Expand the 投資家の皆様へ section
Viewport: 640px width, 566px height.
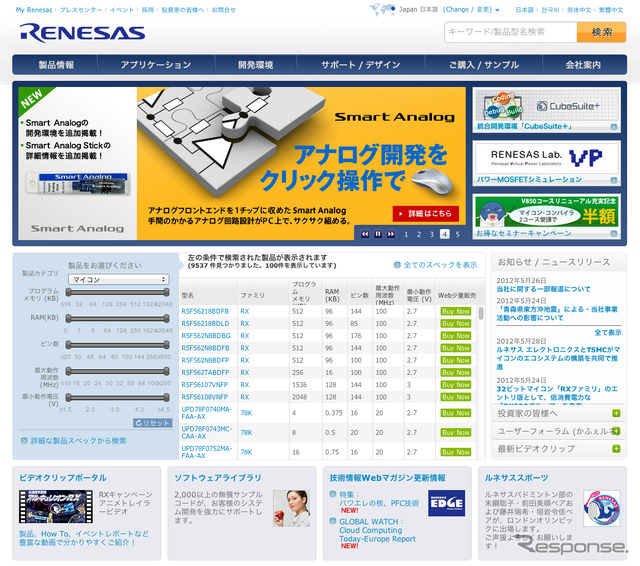[x=559, y=413]
